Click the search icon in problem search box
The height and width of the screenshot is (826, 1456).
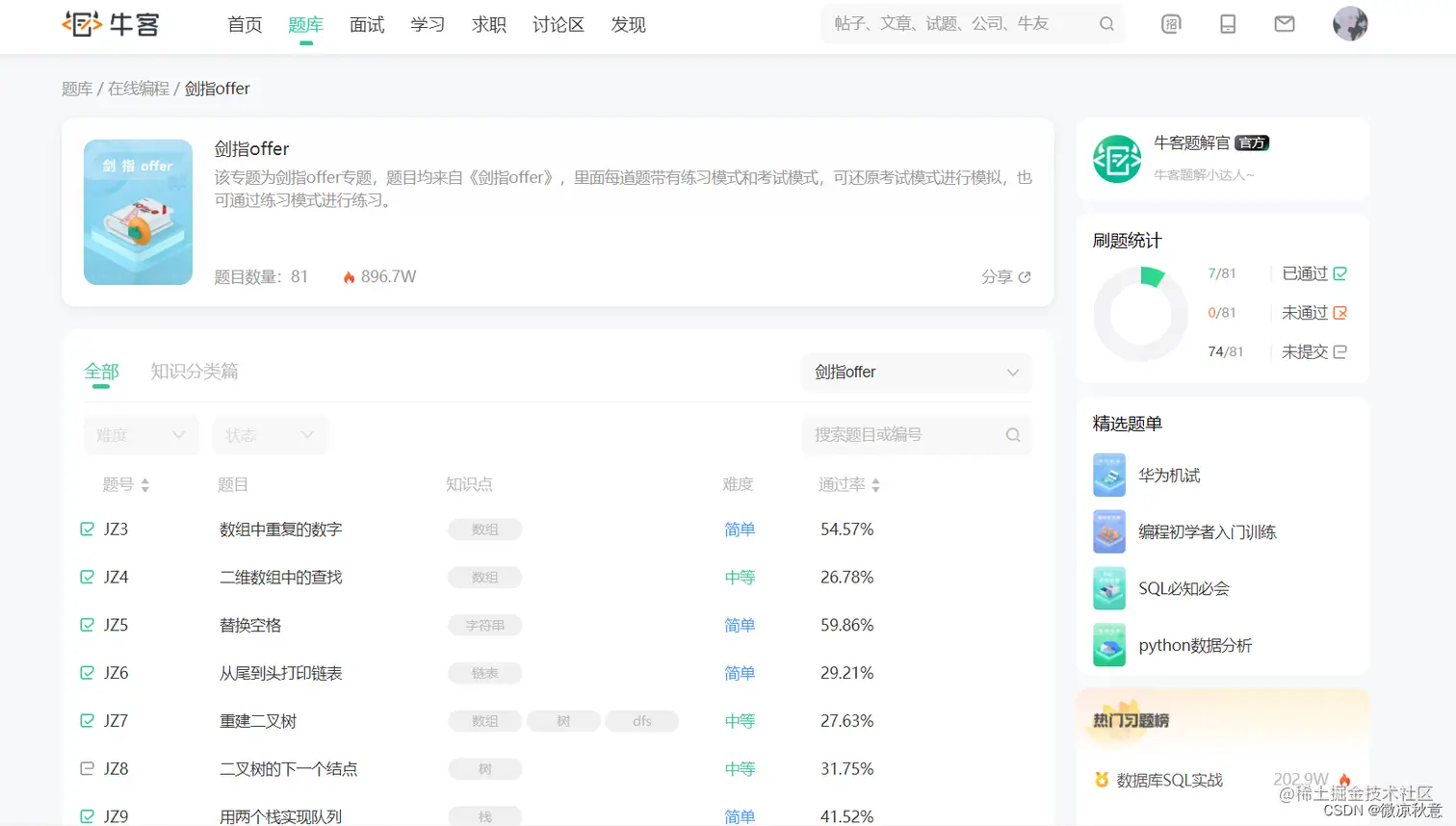(1013, 435)
